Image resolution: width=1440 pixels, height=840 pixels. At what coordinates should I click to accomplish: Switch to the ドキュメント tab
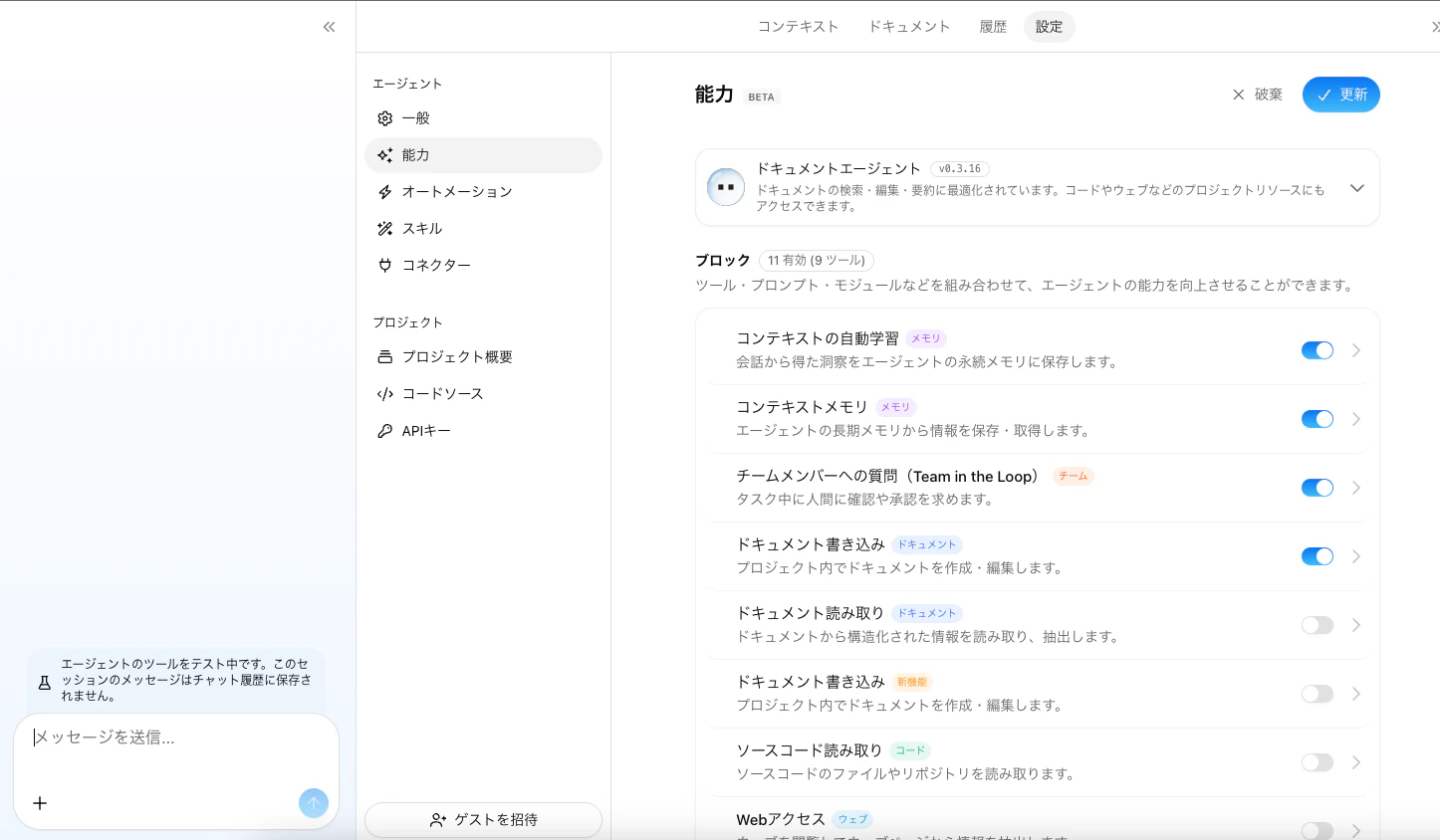(909, 27)
